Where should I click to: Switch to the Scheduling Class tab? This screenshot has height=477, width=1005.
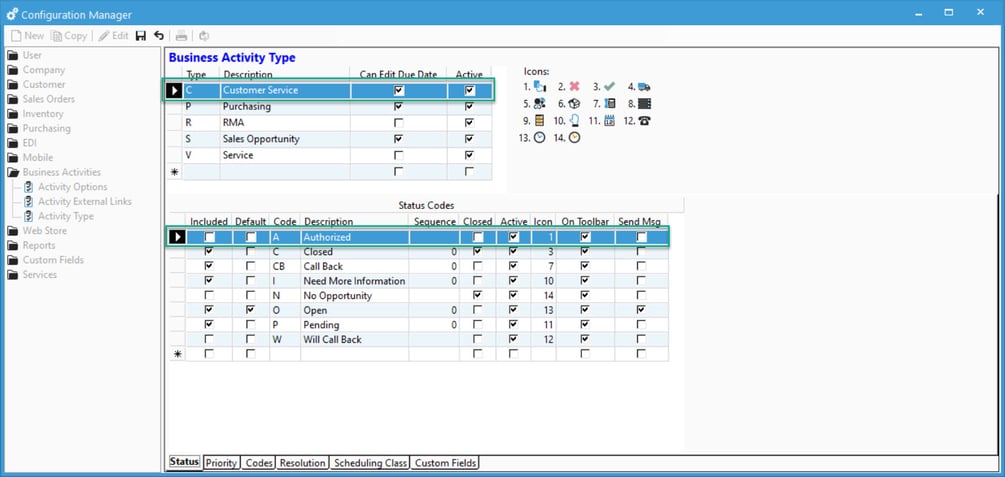click(x=370, y=463)
